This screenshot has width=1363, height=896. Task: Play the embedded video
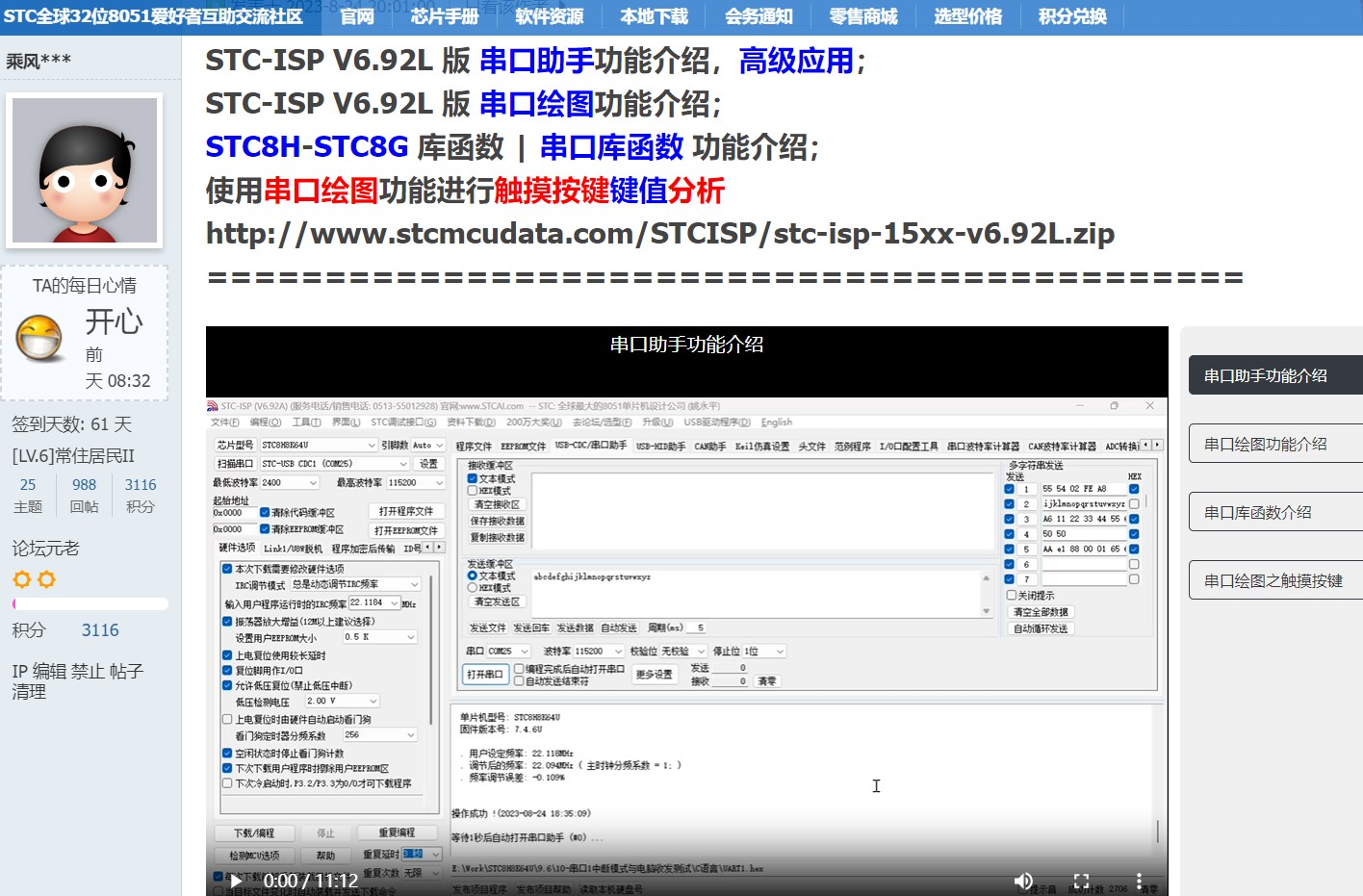(x=236, y=880)
